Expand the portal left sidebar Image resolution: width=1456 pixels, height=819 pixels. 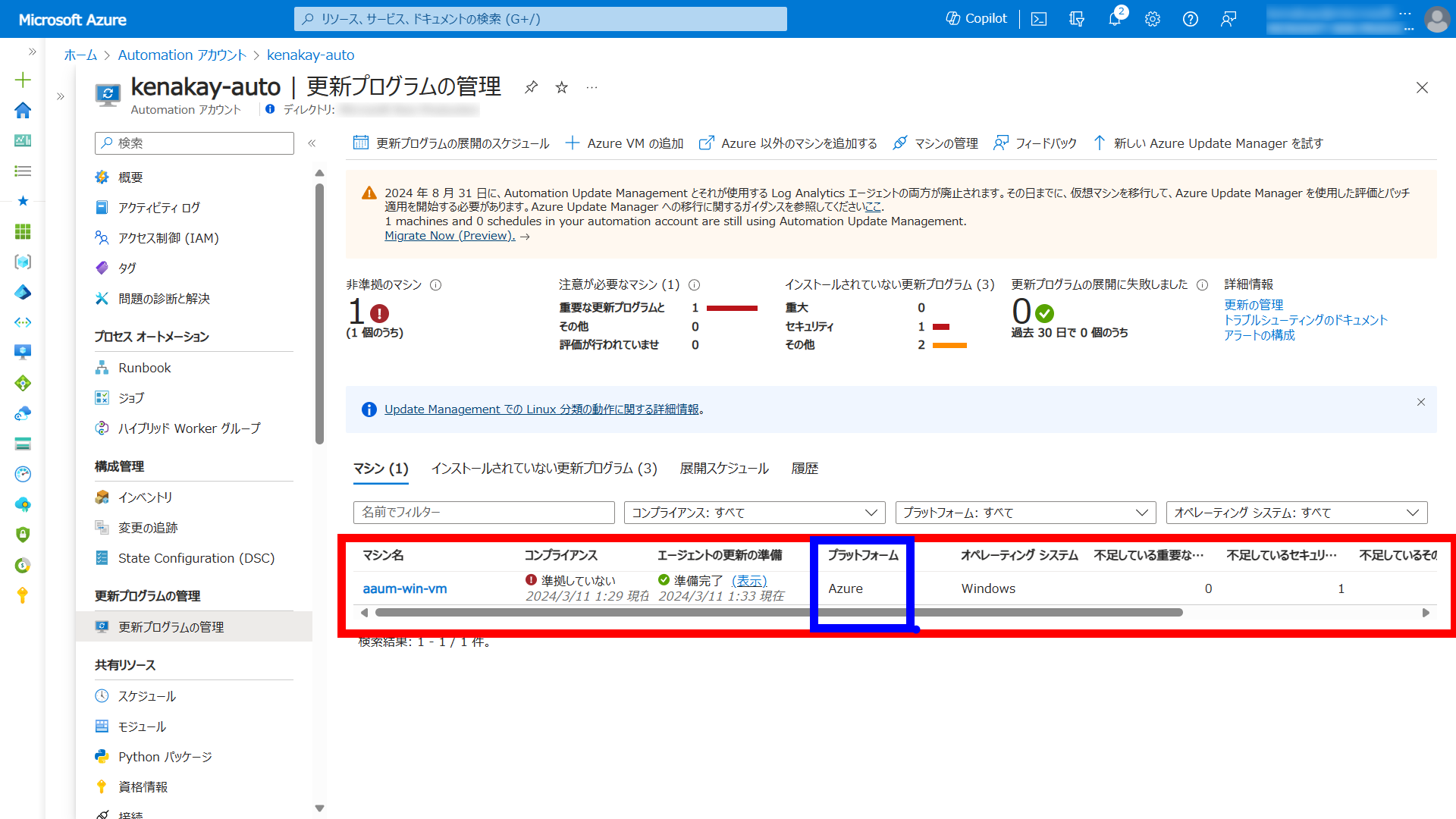[32, 52]
